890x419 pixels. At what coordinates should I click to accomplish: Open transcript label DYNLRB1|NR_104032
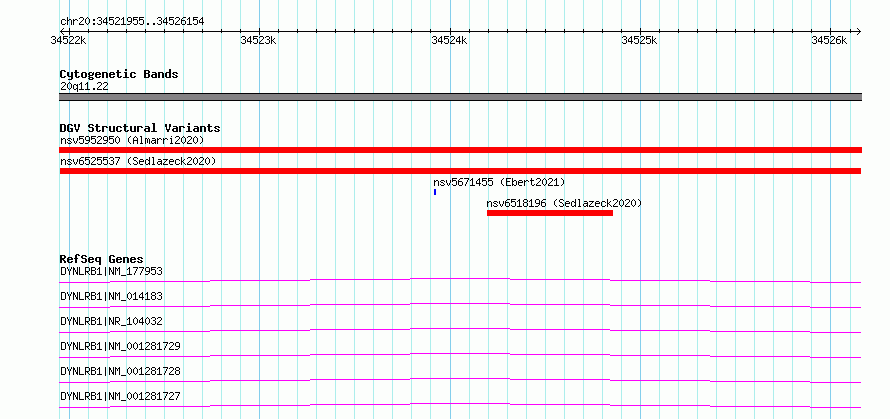coord(111,321)
